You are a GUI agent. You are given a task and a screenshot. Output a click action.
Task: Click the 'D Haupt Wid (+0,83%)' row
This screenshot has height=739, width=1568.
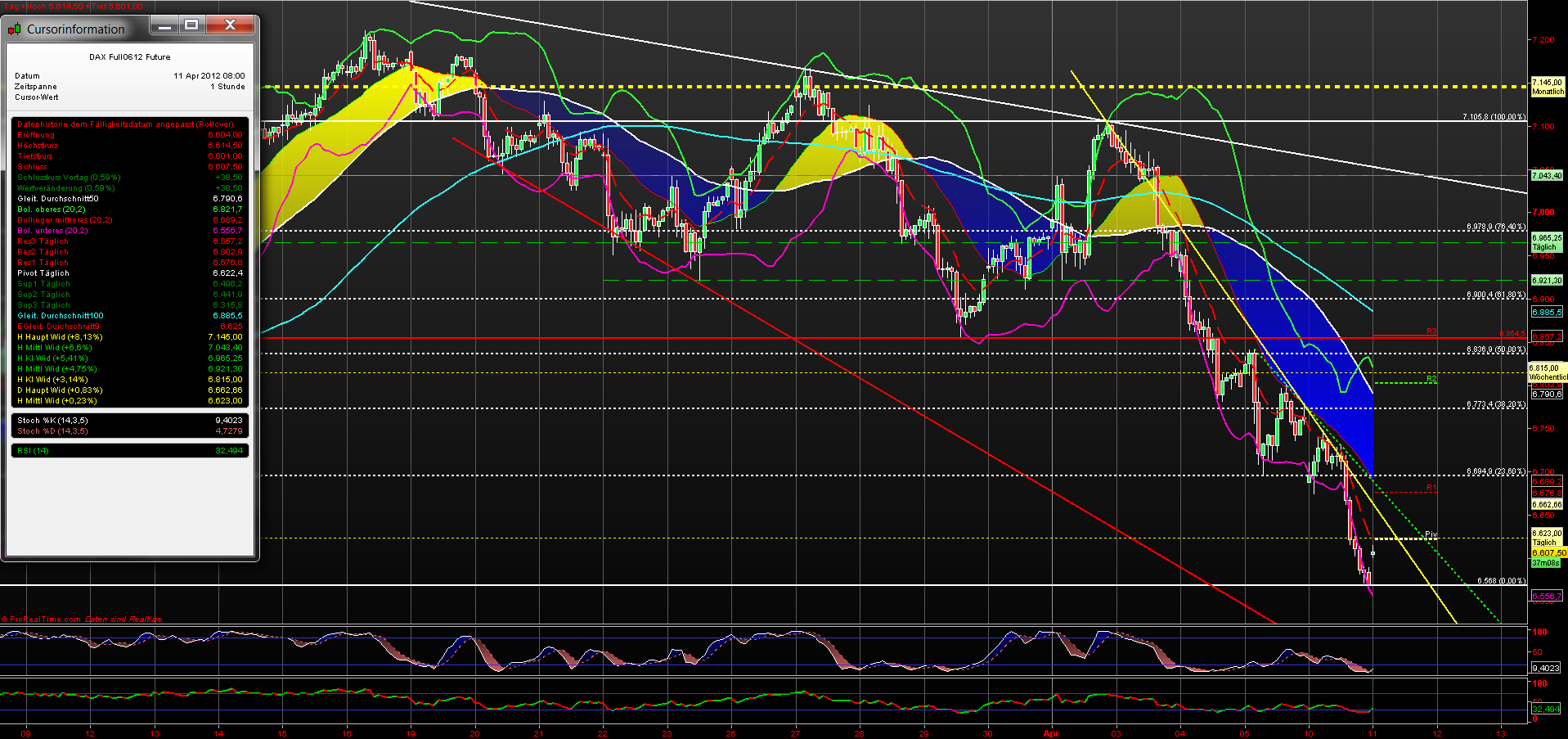pos(129,390)
